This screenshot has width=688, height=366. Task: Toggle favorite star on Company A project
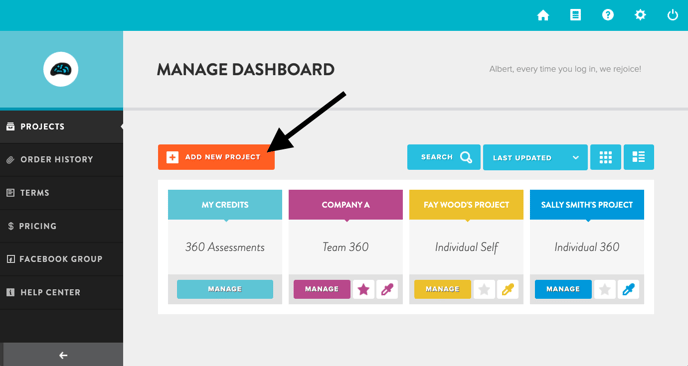[364, 289]
